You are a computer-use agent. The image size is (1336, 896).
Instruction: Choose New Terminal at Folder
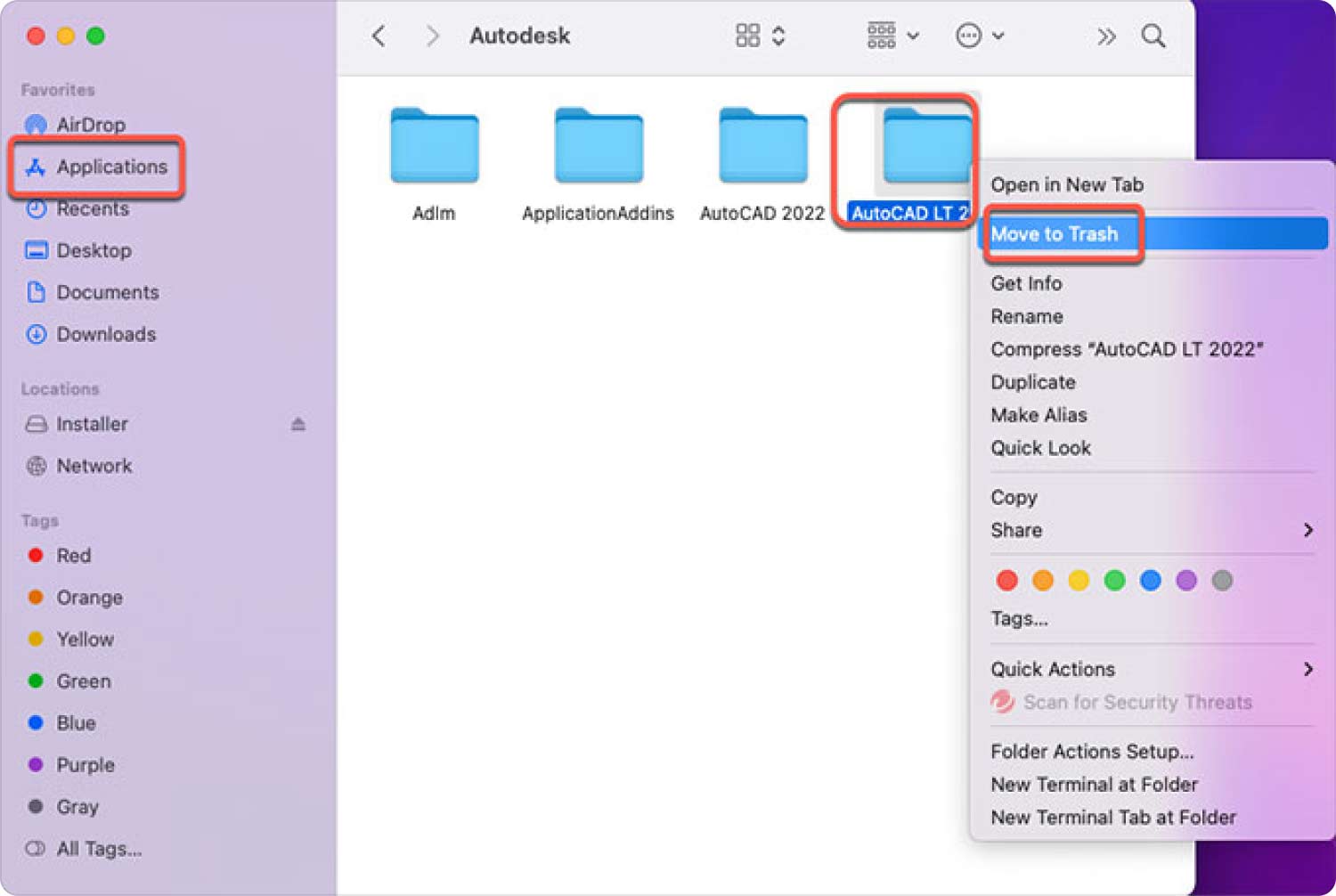pos(1094,785)
